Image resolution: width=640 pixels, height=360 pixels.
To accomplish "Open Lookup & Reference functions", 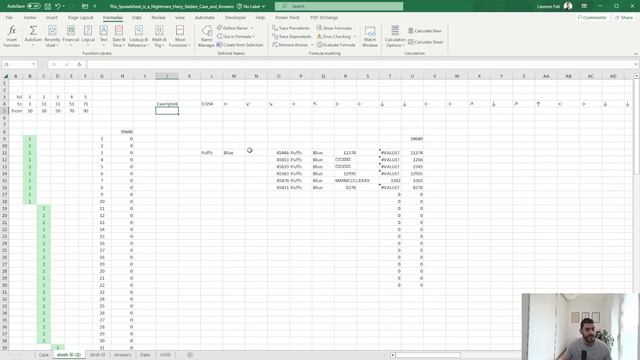I will click(138, 36).
